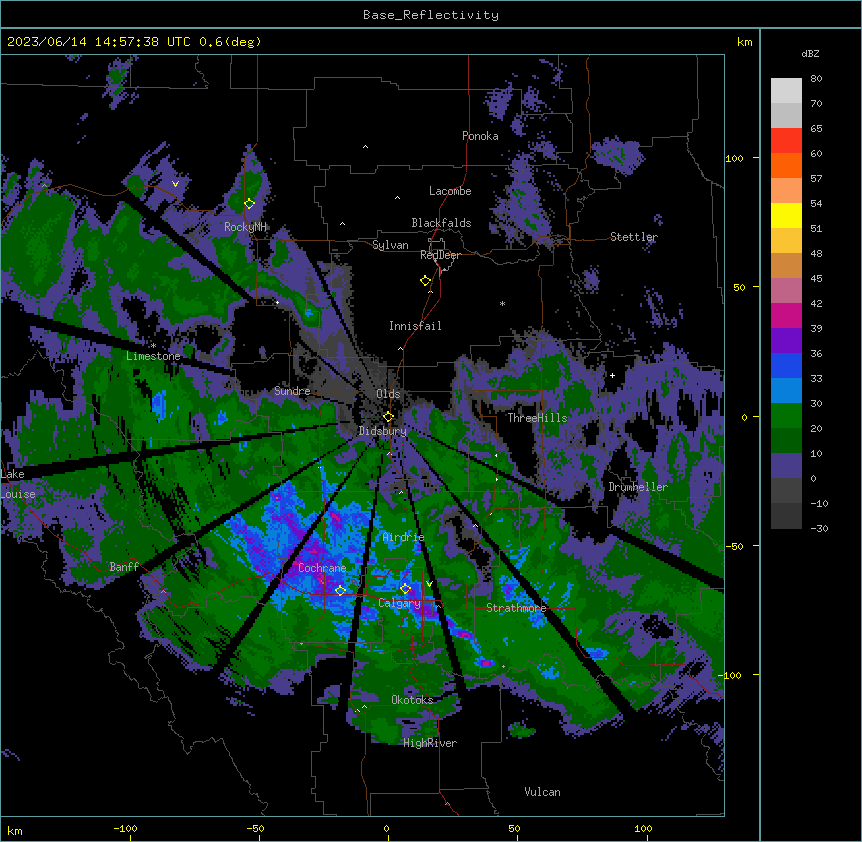Click the Stettler city label
Image resolution: width=862 pixels, height=842 pixels.
point(634,237)
